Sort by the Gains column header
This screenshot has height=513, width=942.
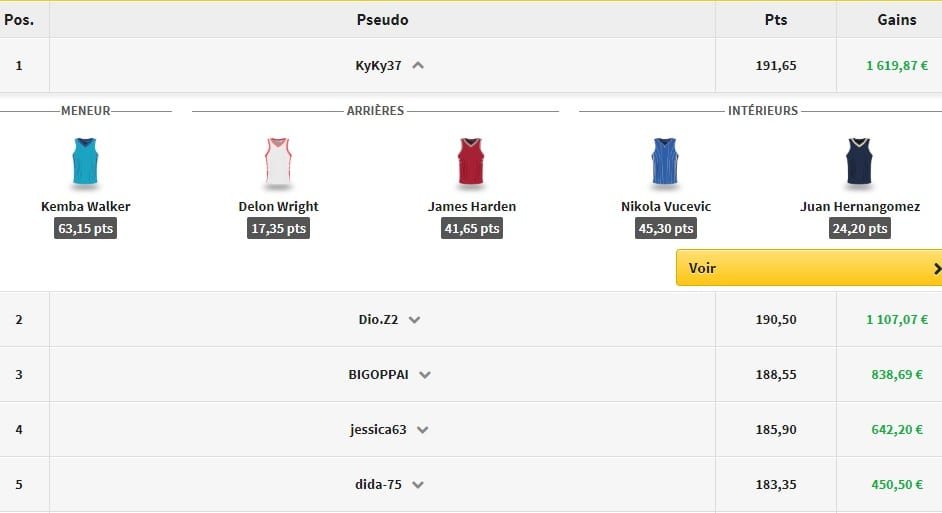889,20
